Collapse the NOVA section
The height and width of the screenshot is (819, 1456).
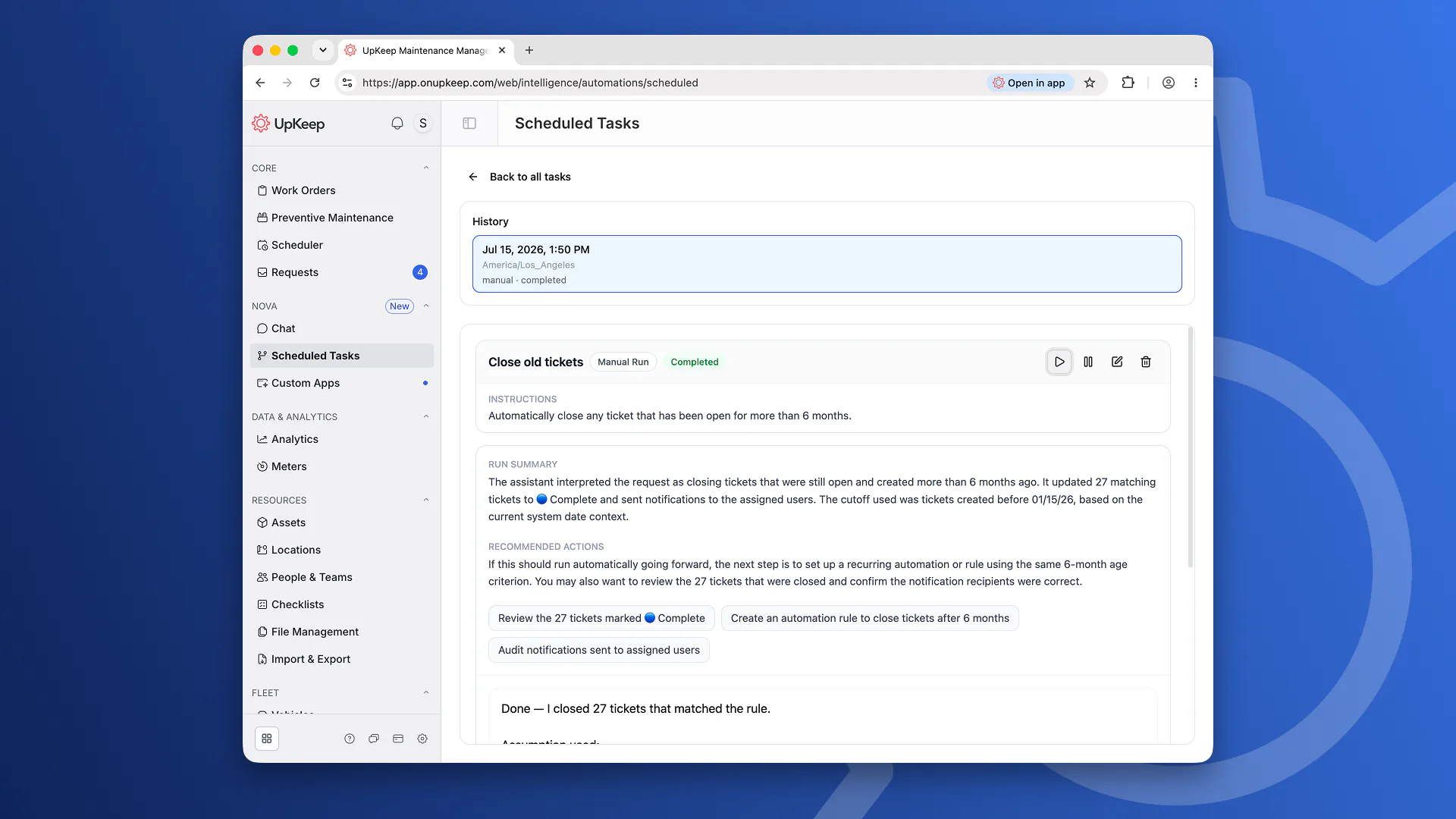pos(426,306)
